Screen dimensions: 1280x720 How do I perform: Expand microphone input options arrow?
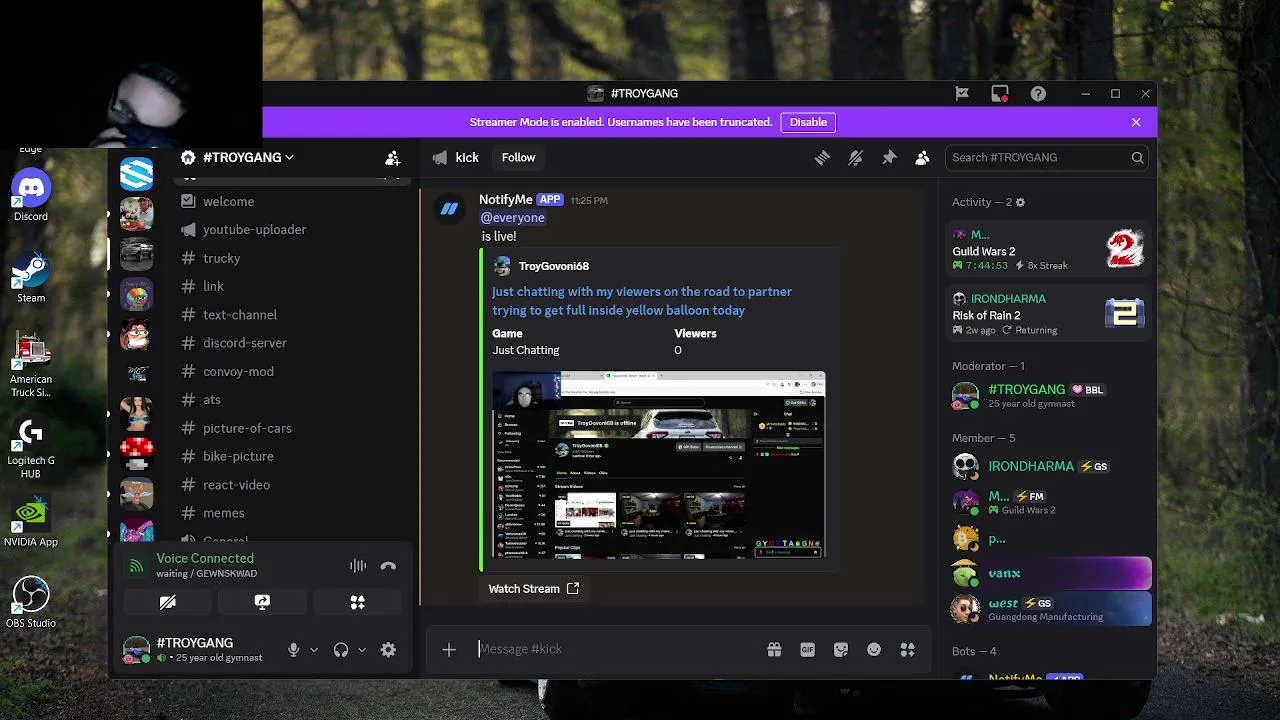point(314,650)
